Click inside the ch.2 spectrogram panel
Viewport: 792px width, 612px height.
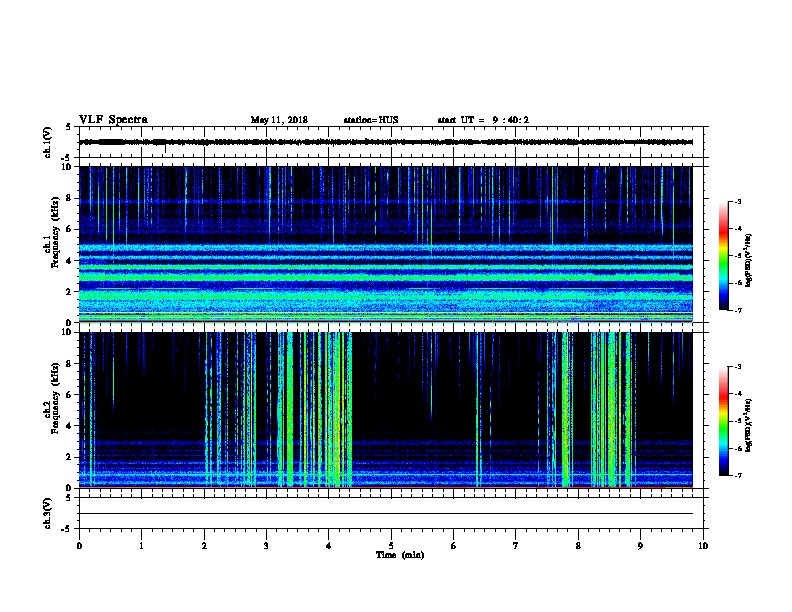(386, 410)
